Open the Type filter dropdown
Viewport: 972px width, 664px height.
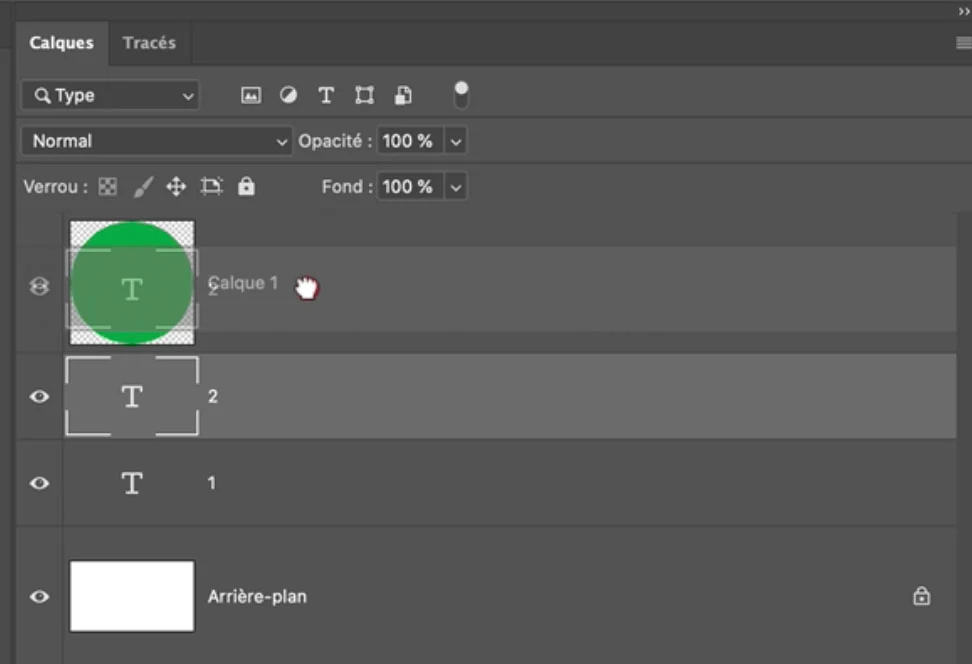coord(110,95)
